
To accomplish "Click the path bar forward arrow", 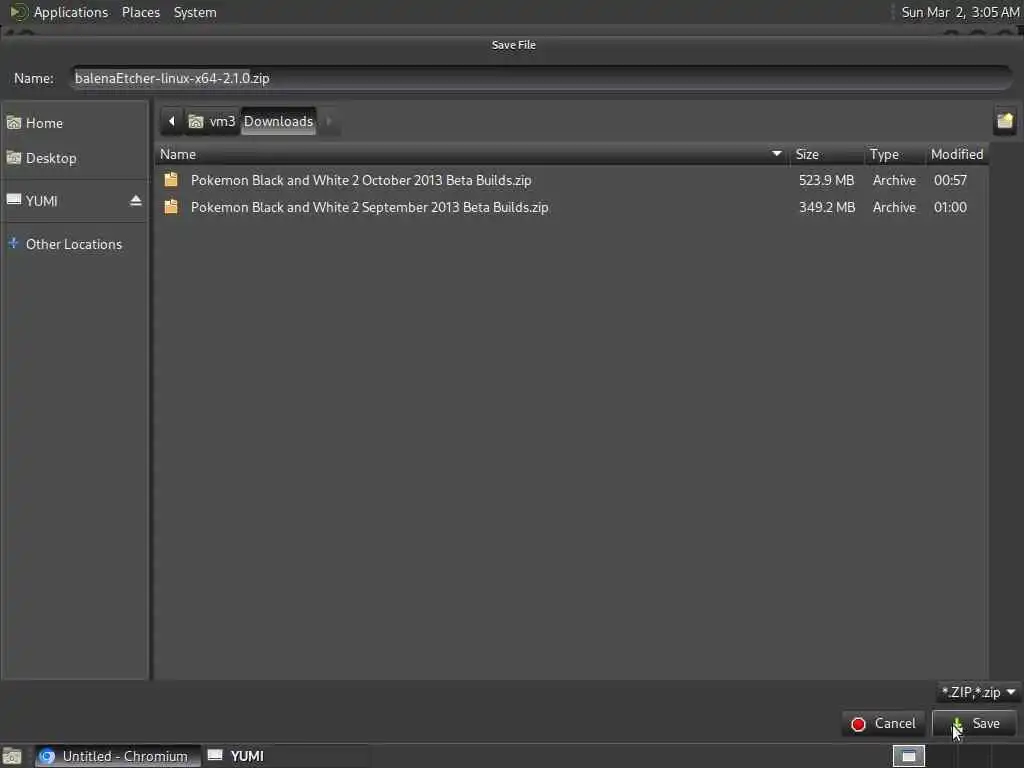I will tap(329, 121).
